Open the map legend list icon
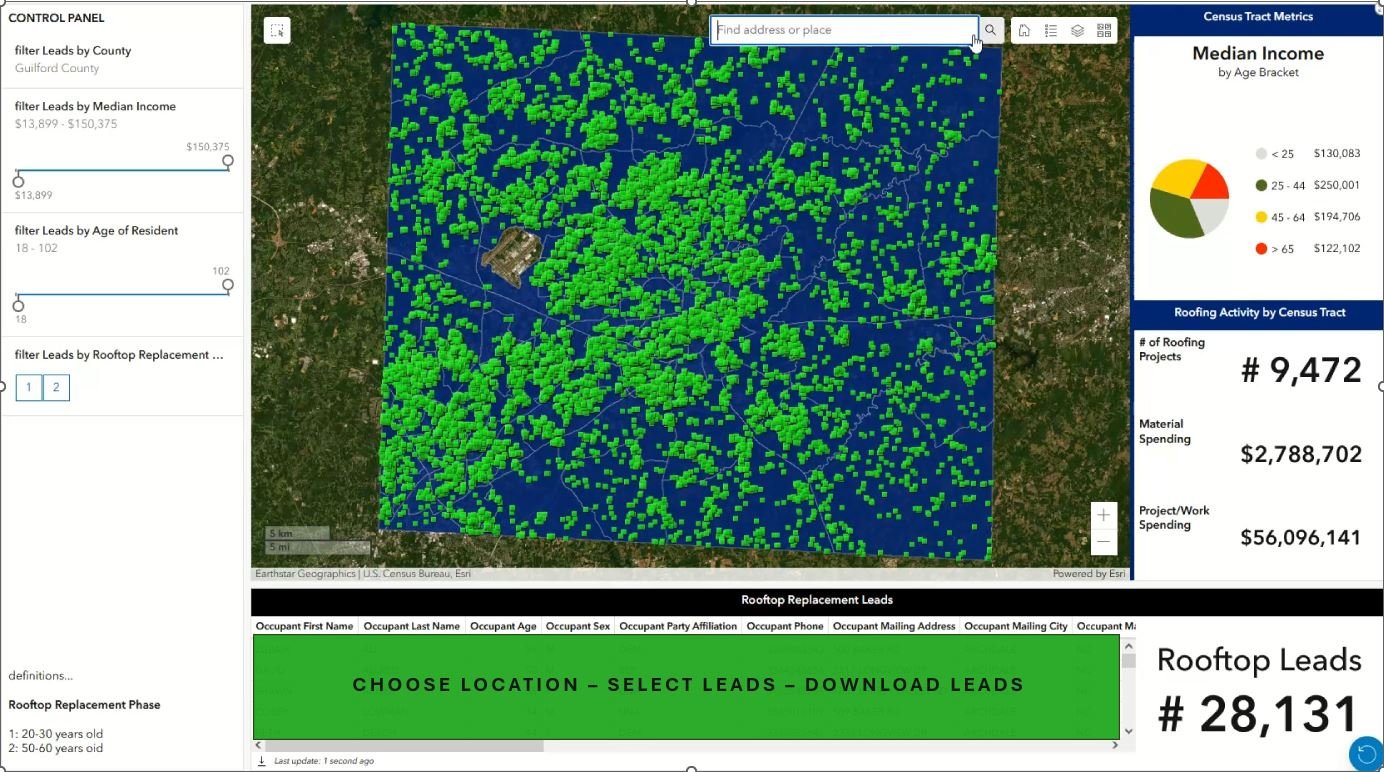Screen dimensions: 1384x772 1051,30
